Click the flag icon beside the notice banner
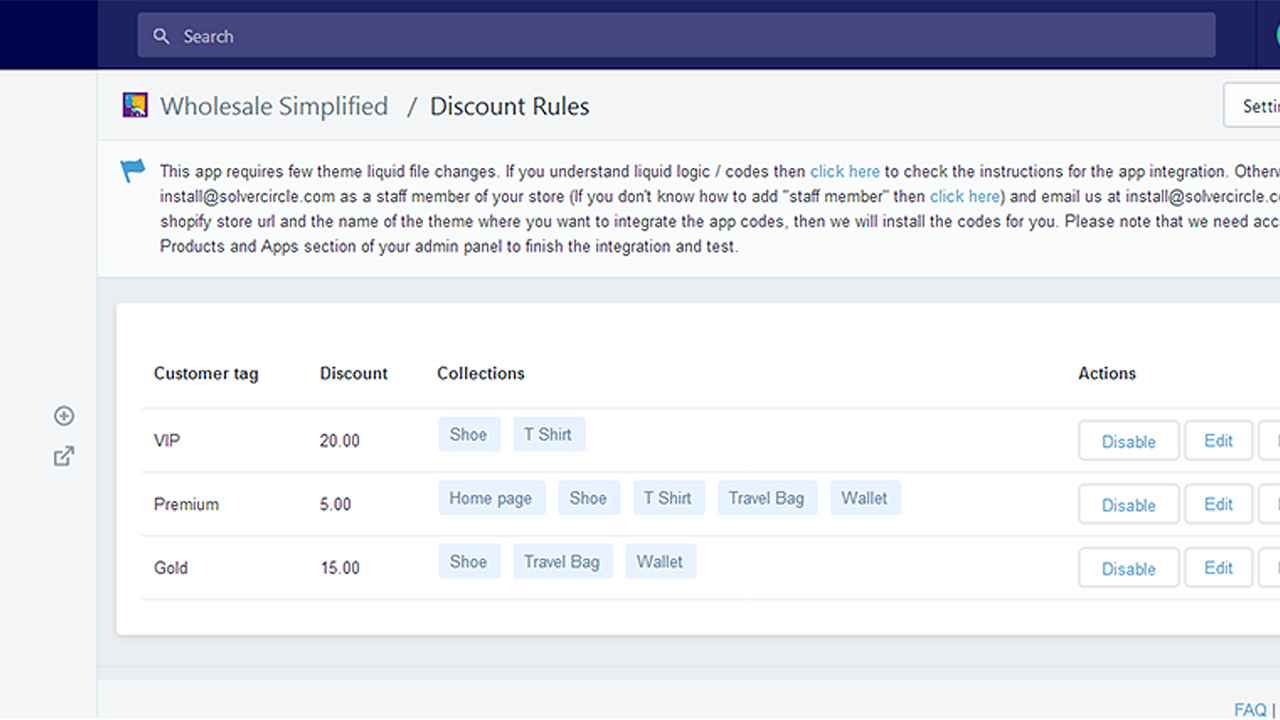Screen dimensions: 1280x720 coord(132,170)
